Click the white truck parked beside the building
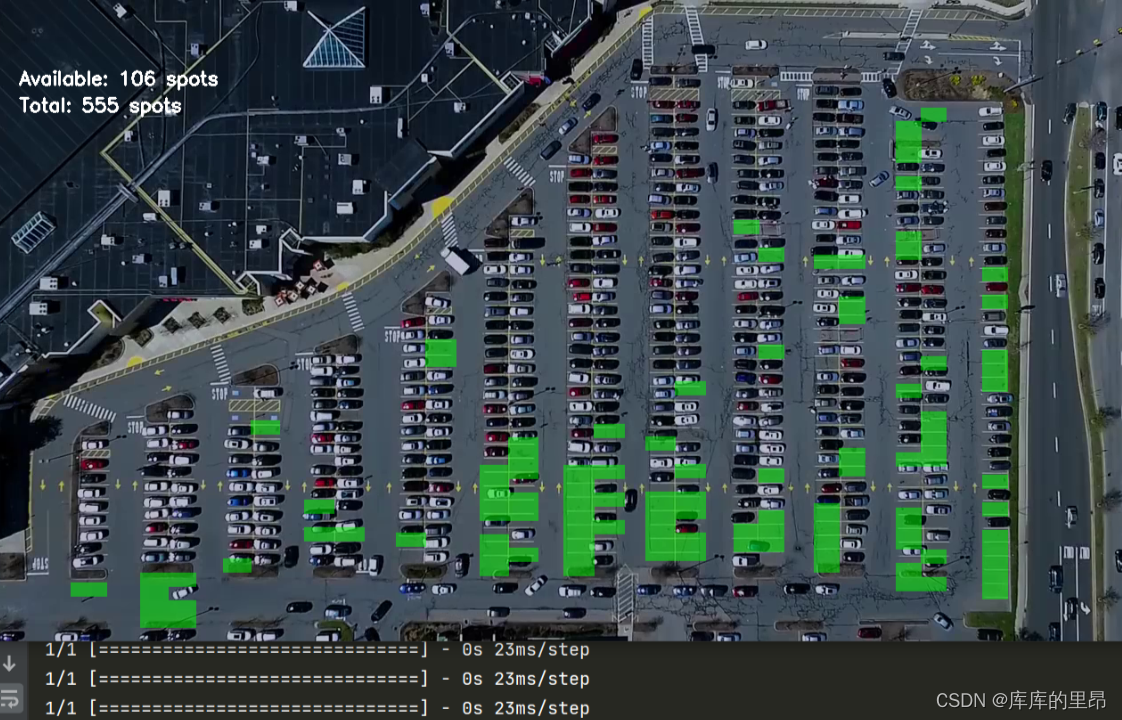The height and width of the screenshot is (720, 1122). click(461, 261)
